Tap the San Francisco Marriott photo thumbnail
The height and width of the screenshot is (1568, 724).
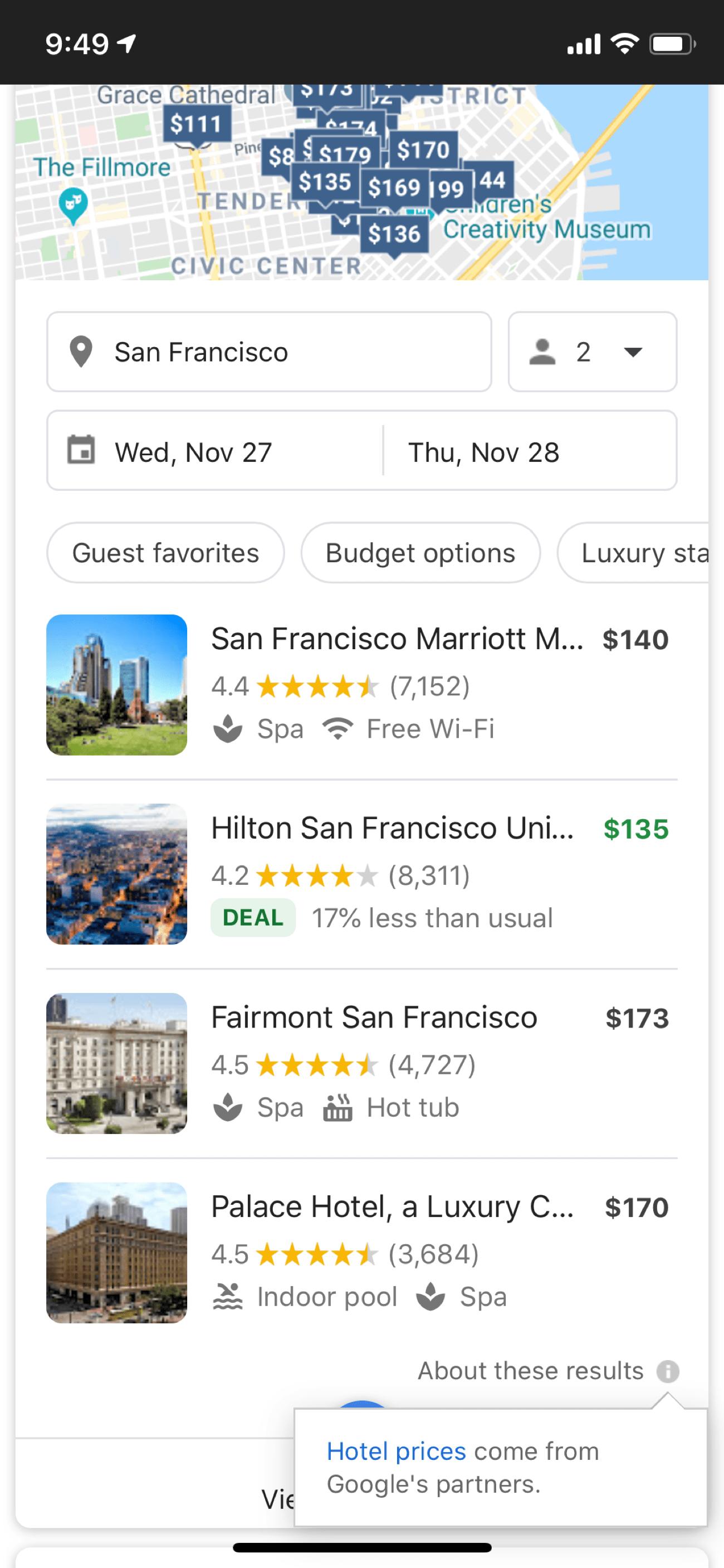pyautogui.click(x=117, y=685)
